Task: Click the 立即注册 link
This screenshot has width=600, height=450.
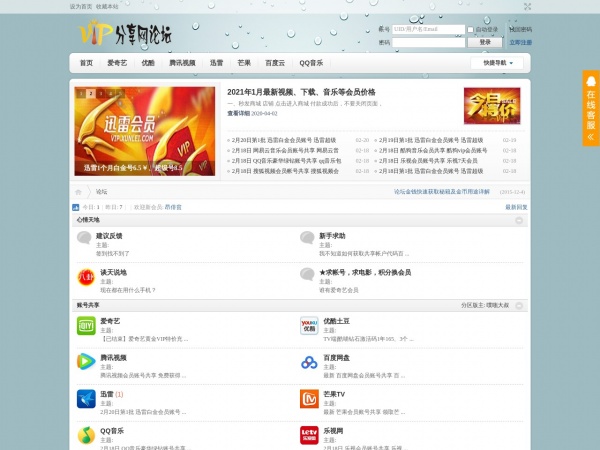Action: pos(520,42)
